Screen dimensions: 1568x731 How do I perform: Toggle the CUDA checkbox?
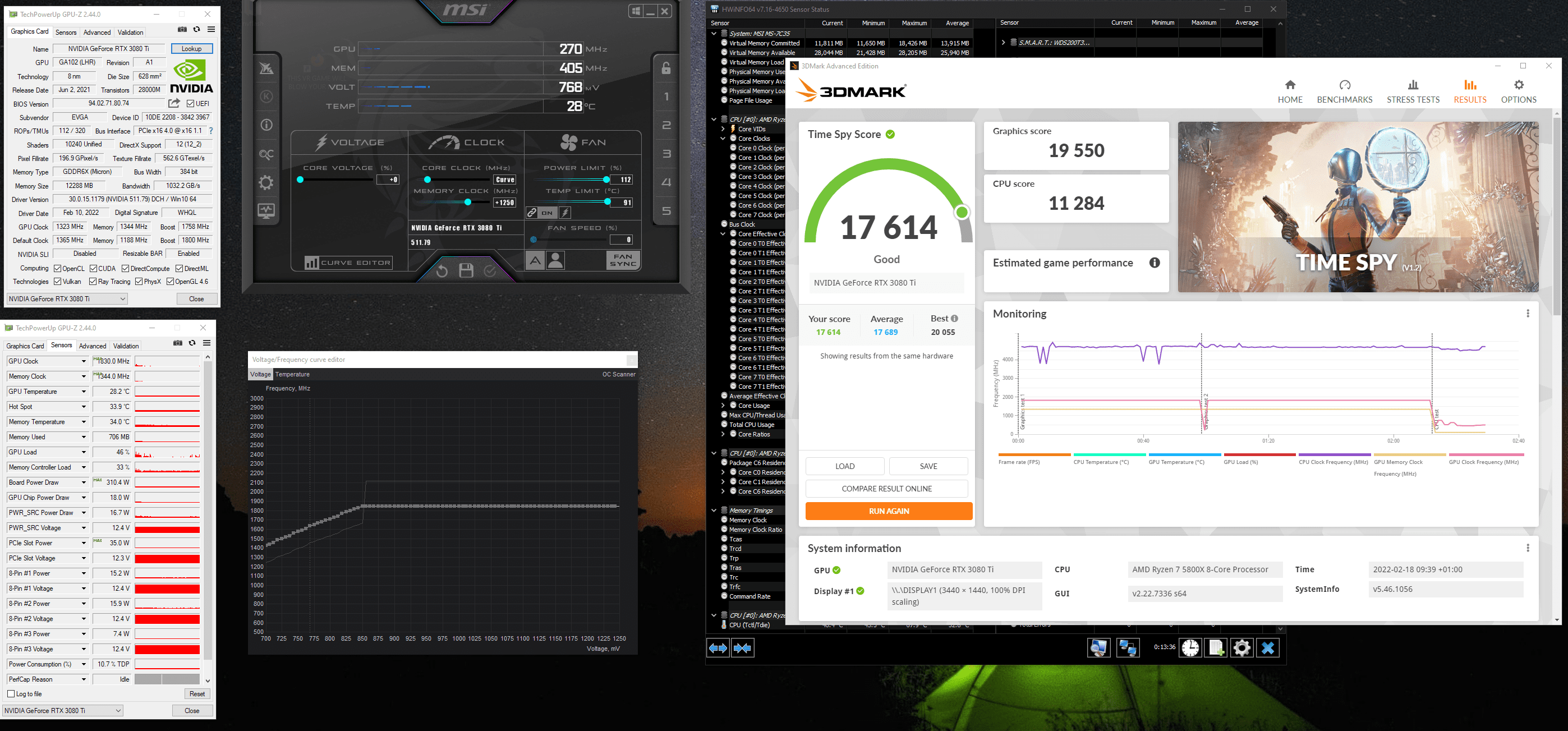[x=93, y=268]
